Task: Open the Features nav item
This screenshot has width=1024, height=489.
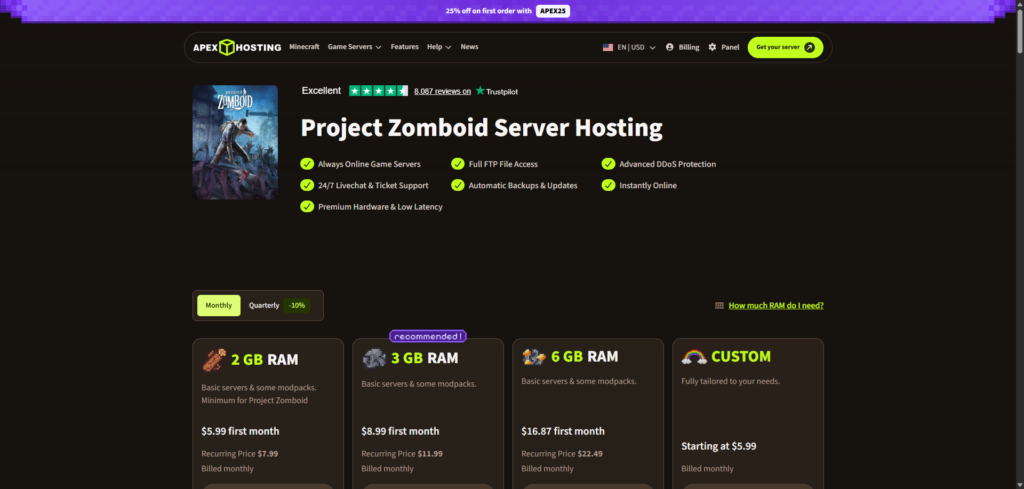Action: (x=405, y=47)
